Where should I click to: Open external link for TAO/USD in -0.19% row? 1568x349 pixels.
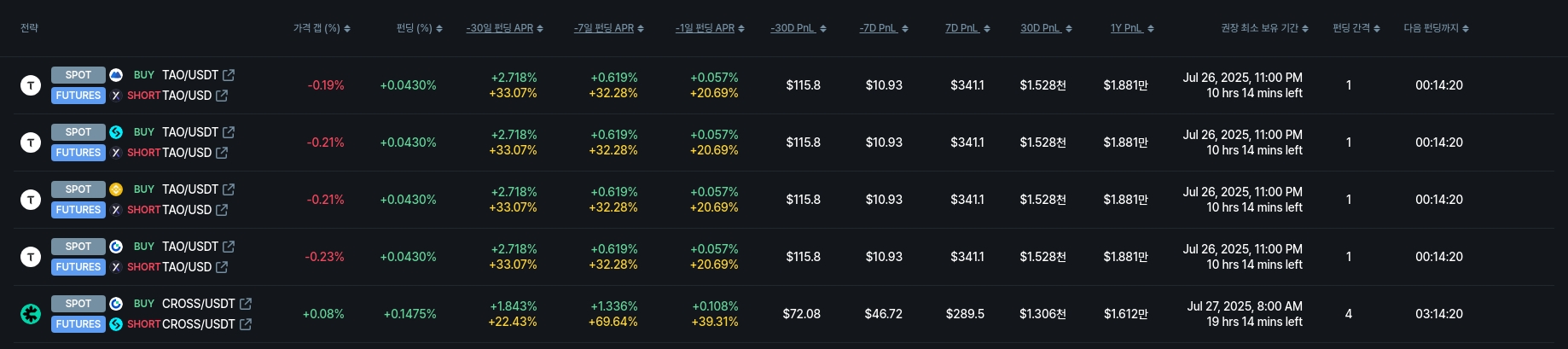(x=222, y=96)
